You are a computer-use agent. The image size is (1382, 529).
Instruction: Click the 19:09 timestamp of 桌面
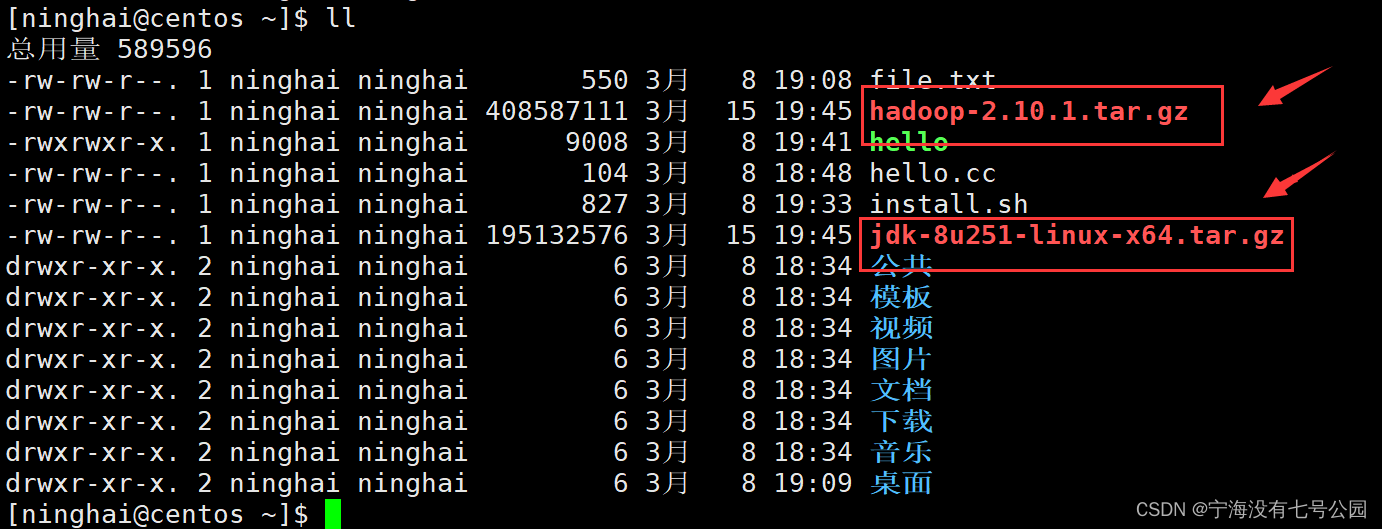[813, 483]
